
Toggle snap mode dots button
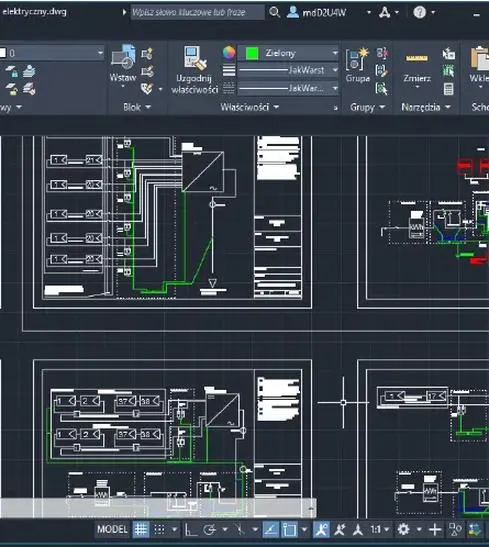pos(160,530)
